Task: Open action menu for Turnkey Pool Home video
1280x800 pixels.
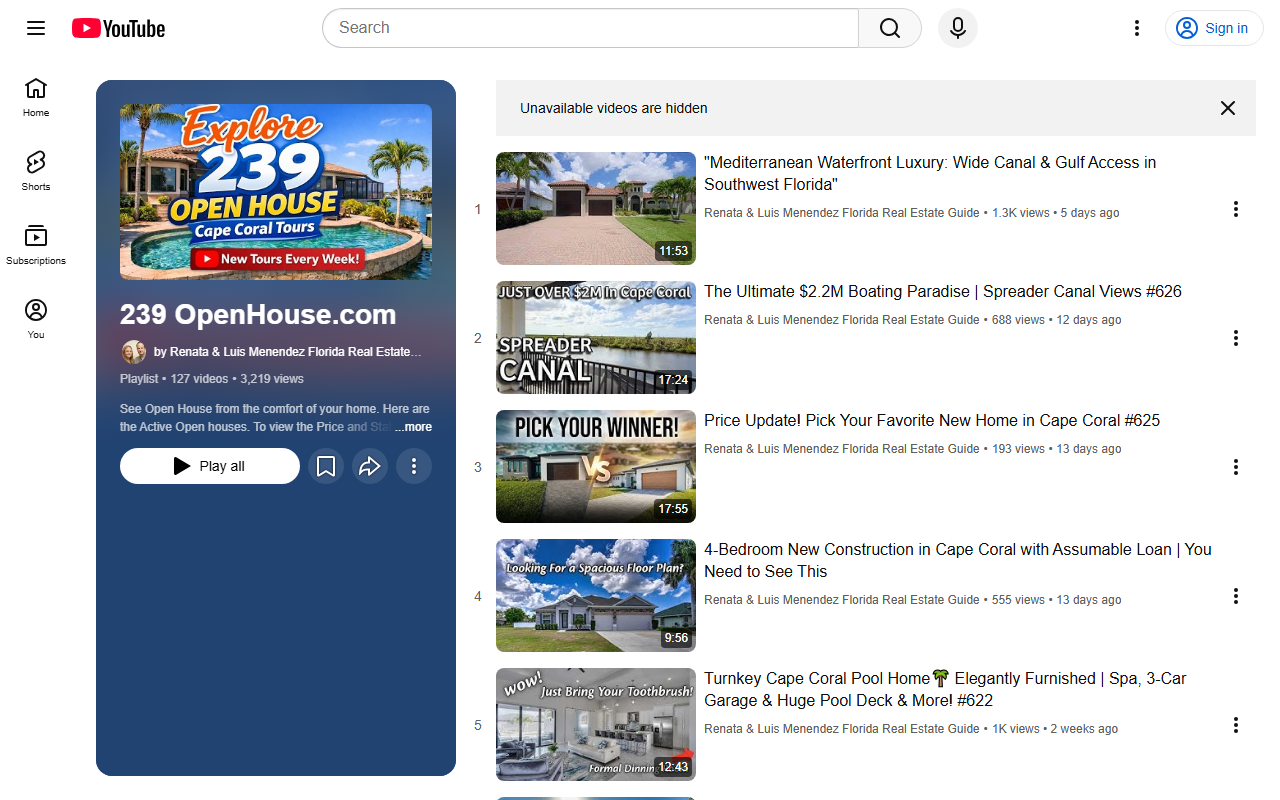Action: pos(1236,725)
